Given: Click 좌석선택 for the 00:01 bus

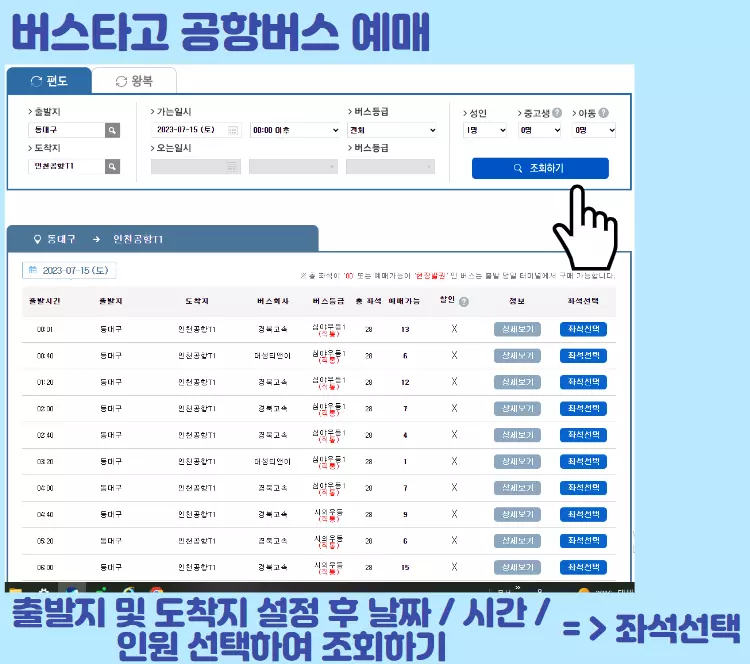Looking at the screenshot, I should point(583,329).
